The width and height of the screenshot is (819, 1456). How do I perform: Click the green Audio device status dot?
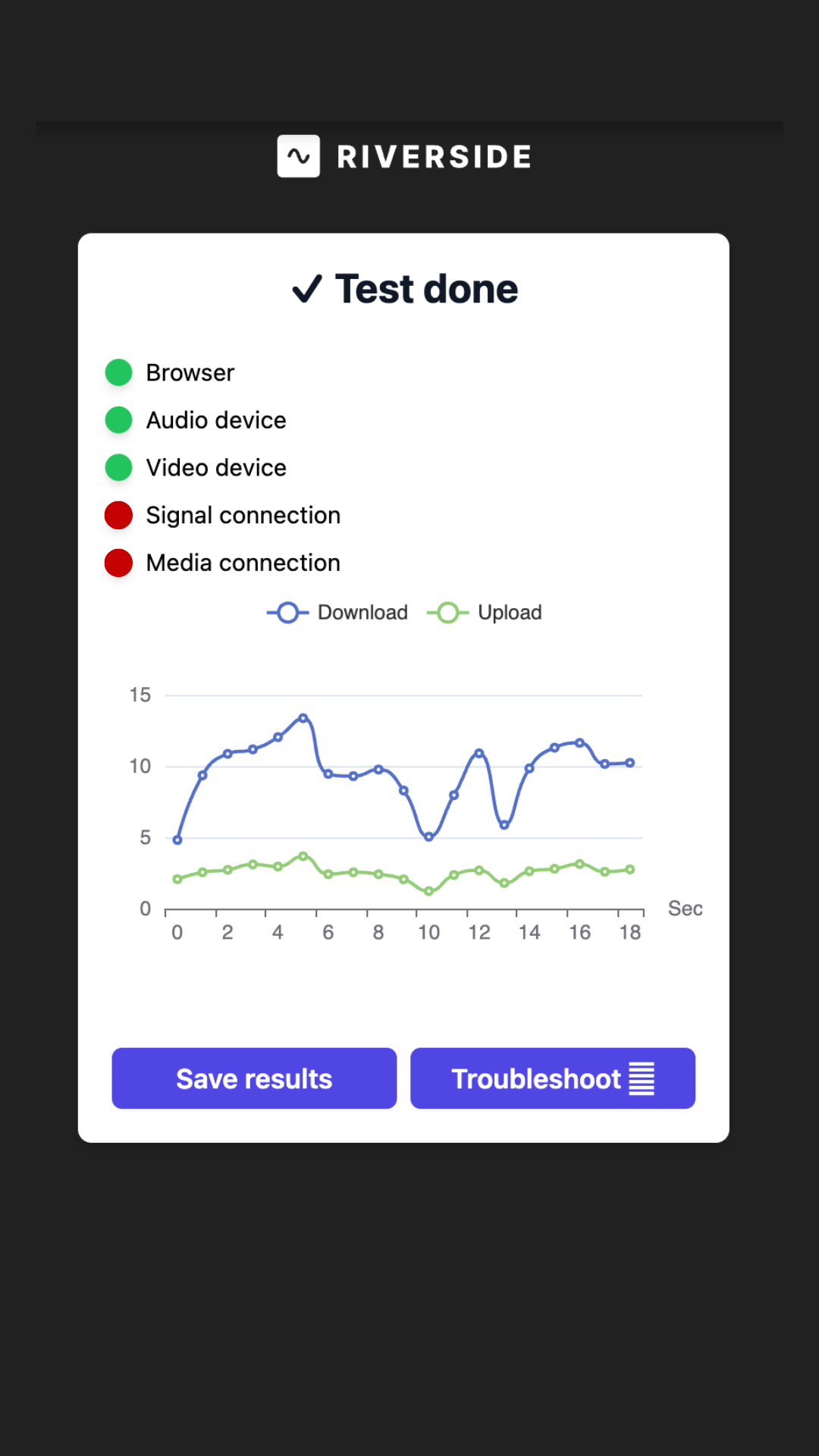tap(118, 420)
